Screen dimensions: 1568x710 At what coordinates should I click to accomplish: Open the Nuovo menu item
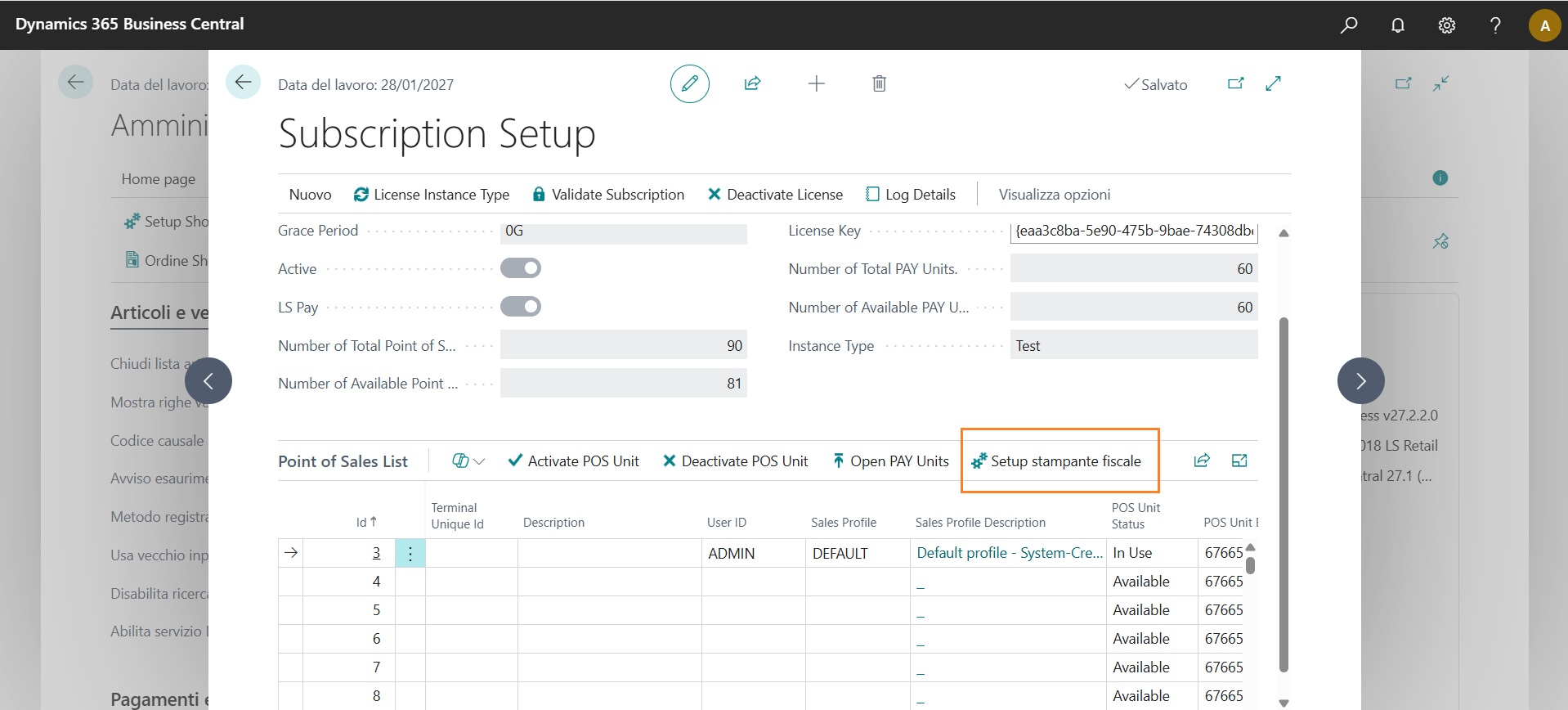point(310,195)
